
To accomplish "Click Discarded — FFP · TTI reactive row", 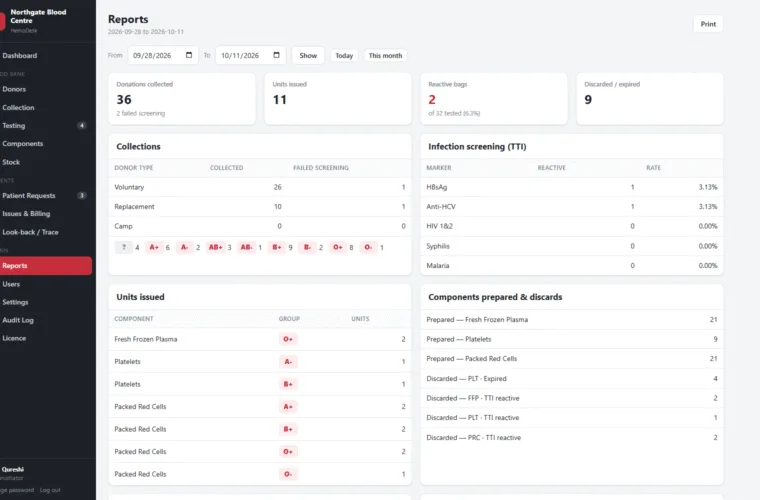I will (x=571, y=398).
